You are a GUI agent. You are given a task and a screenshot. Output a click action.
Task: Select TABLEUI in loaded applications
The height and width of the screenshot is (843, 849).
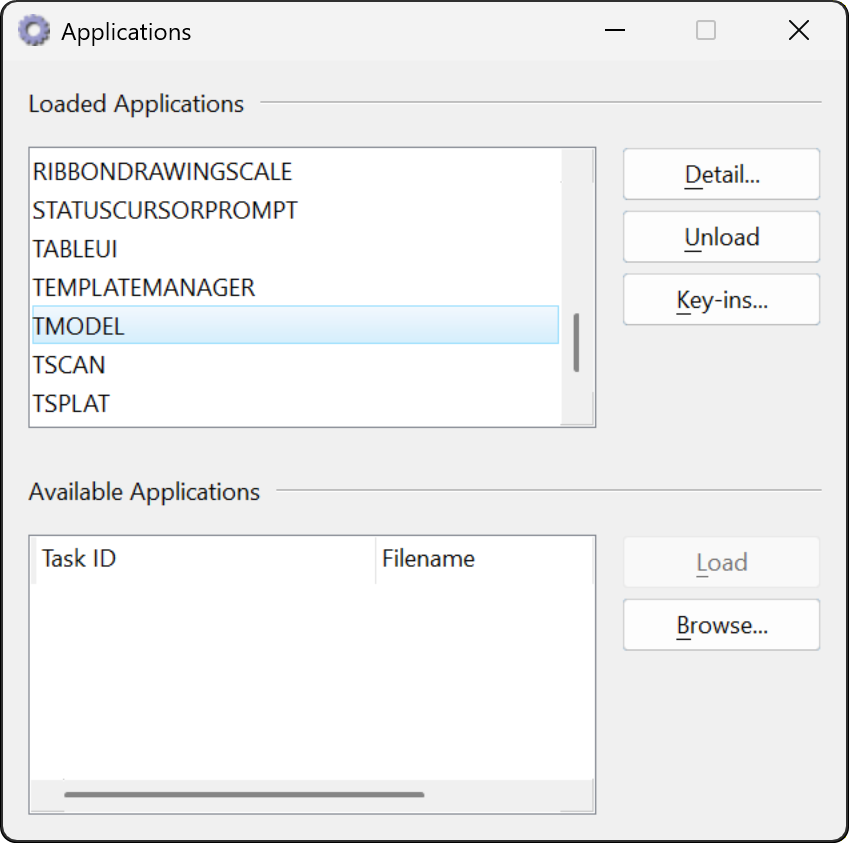tap(295, 249)
